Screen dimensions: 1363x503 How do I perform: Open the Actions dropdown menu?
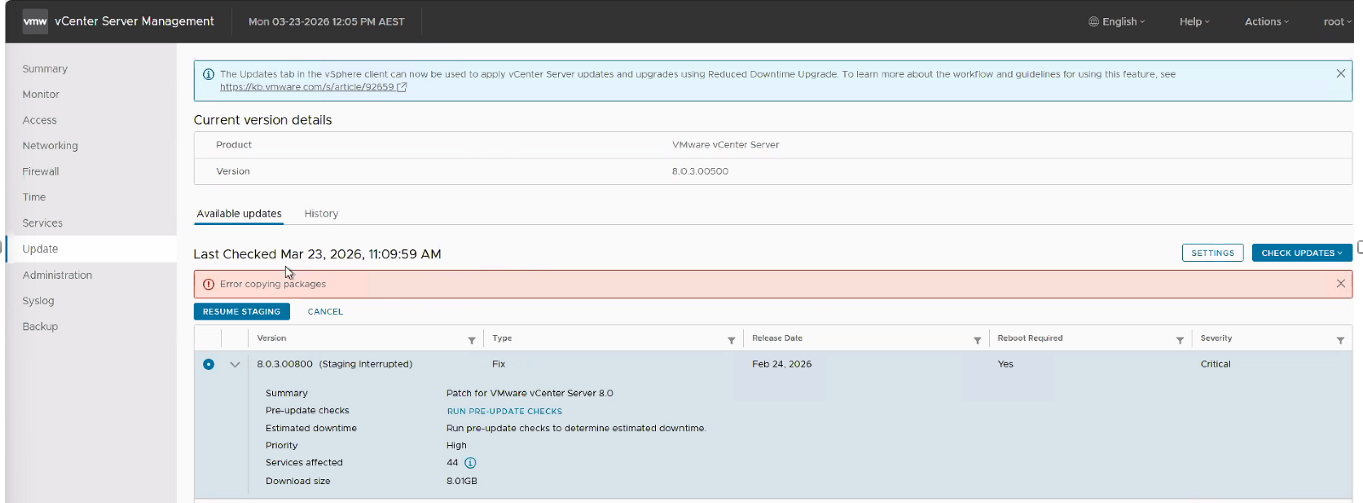tap(1267, 21)
